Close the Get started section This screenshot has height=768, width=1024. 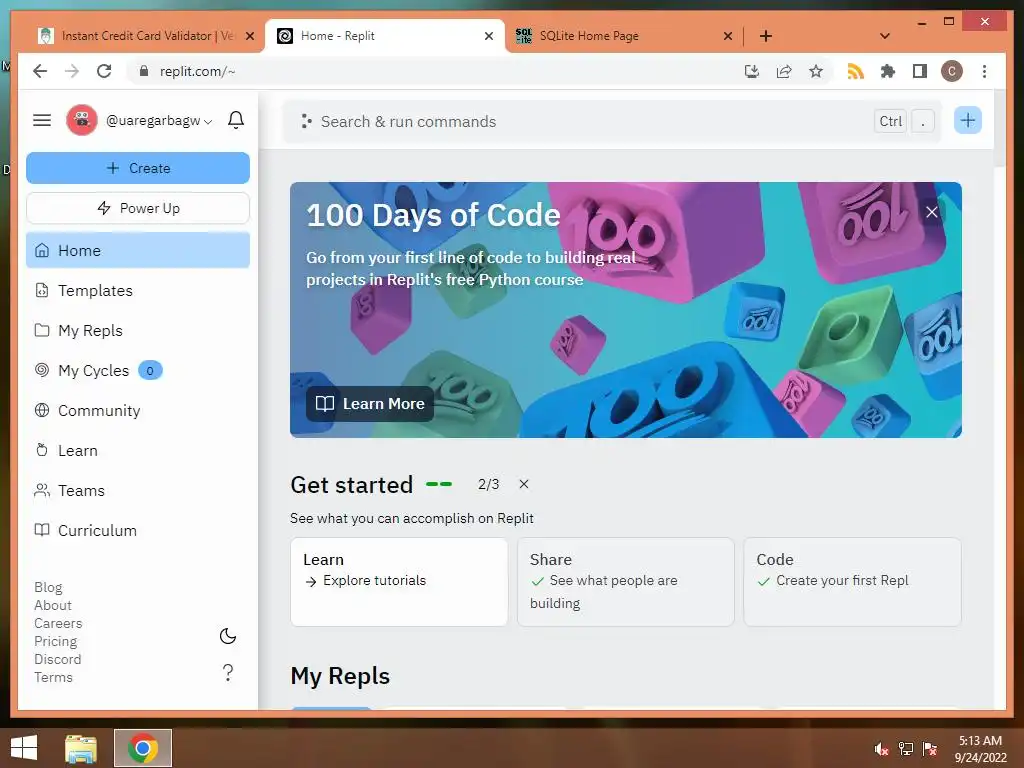click(x=524, y=484)
